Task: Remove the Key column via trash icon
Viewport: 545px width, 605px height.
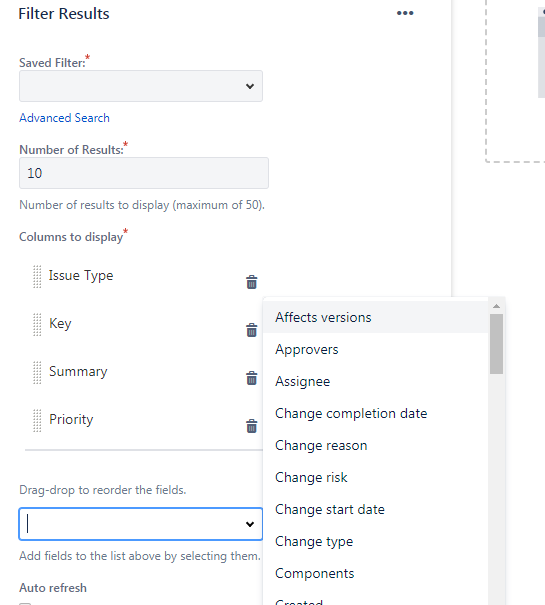Action: pyautogui.click(x=252, y=330)
